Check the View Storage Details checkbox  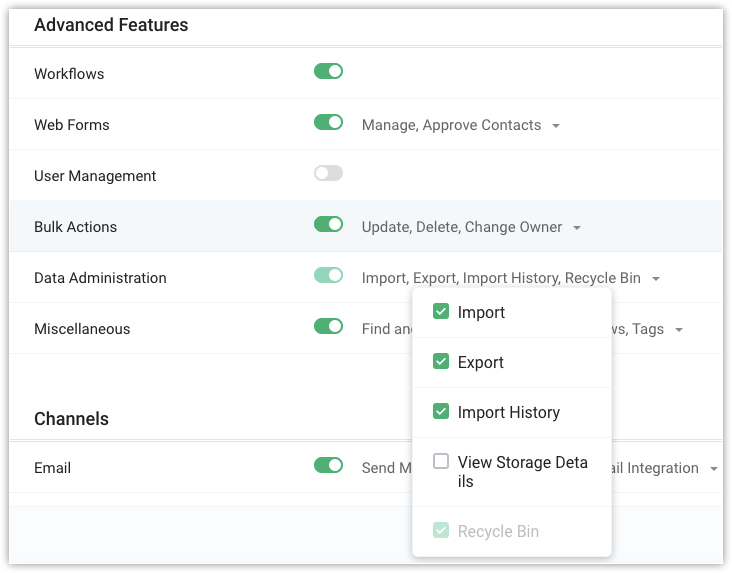441,462
